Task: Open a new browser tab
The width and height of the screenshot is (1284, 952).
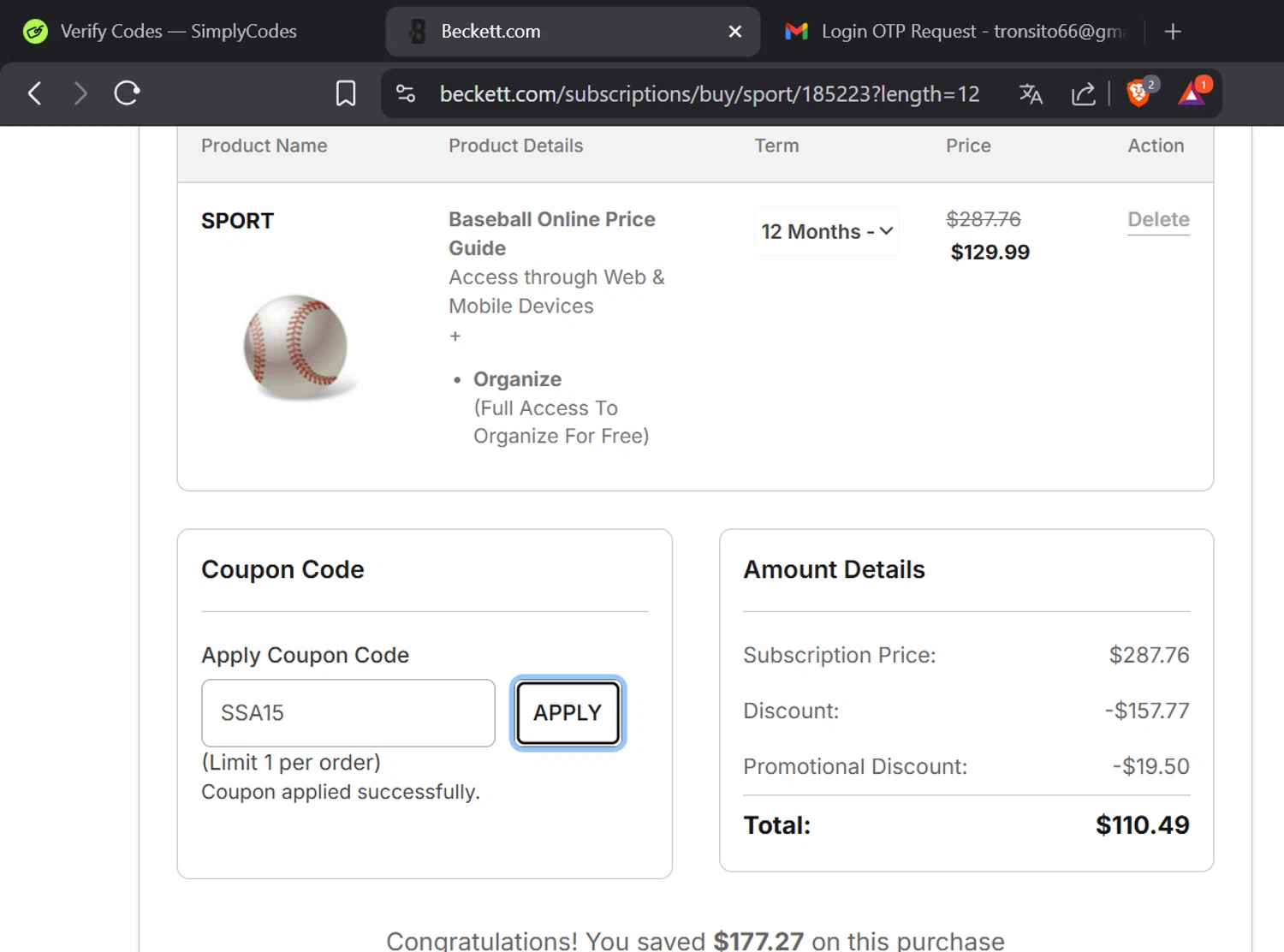Action: (1173, 32)
